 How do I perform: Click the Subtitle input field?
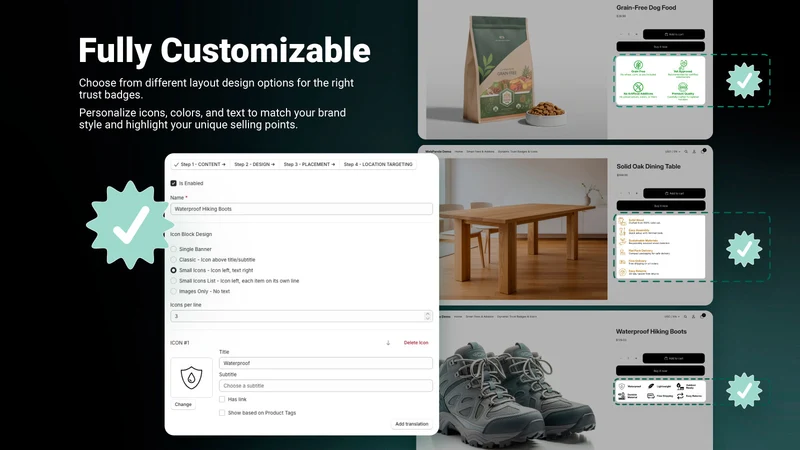(x=326, y=386)
